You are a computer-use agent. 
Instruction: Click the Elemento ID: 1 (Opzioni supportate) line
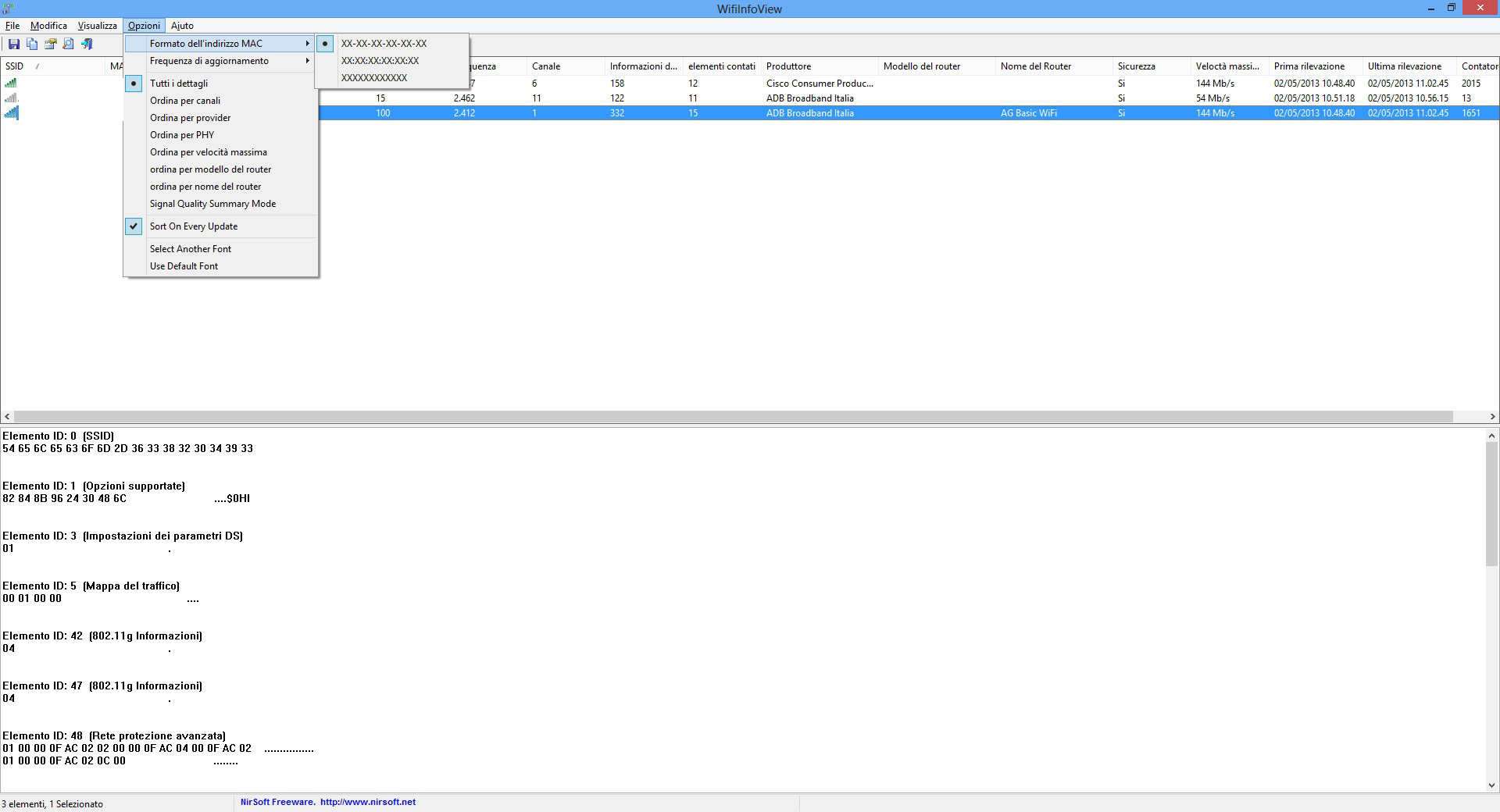(94, 486)
